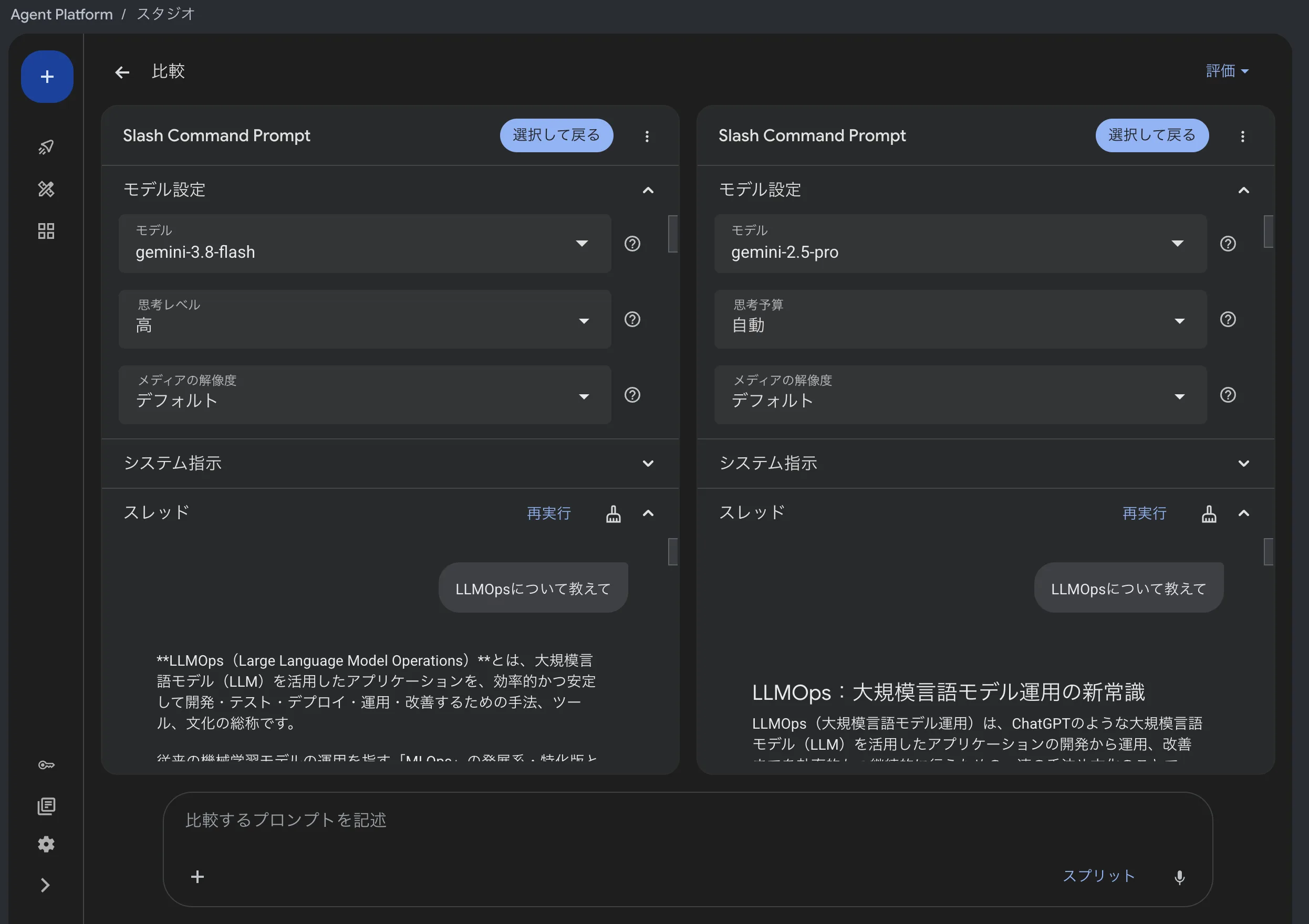Click 再実行 in the left thread
The height and width of the screenshot is (924, 1309).
click(548, 513)
